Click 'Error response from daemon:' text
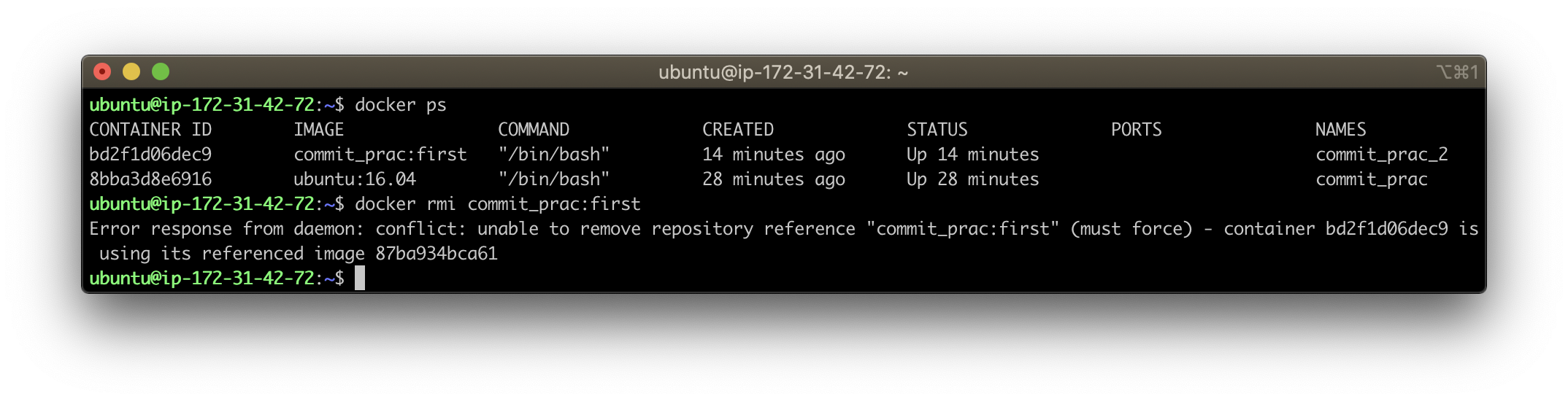The height and width of the screenshot is (401, 1568). [226, 229]
